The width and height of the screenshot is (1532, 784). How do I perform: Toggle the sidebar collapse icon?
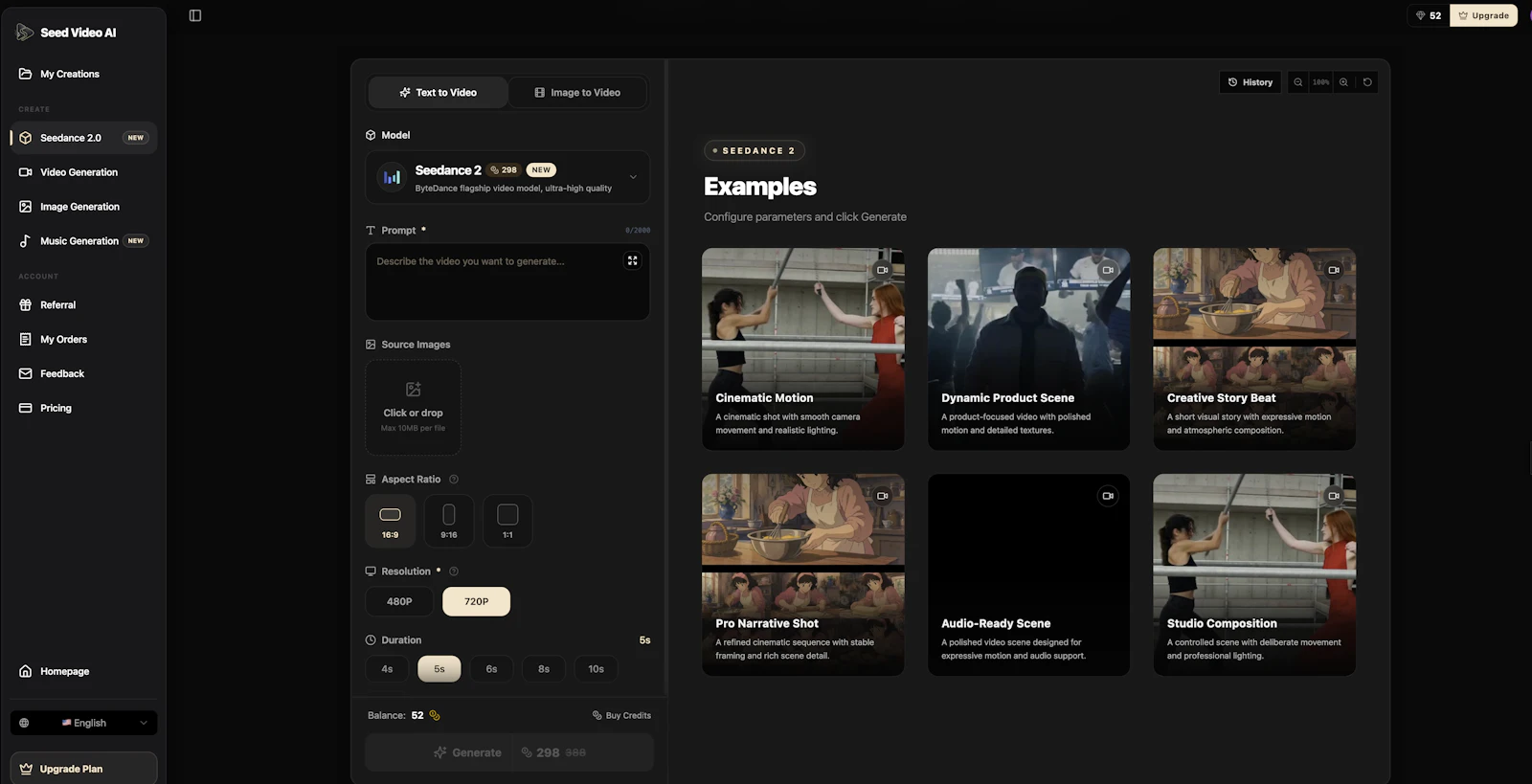[195, 15]
